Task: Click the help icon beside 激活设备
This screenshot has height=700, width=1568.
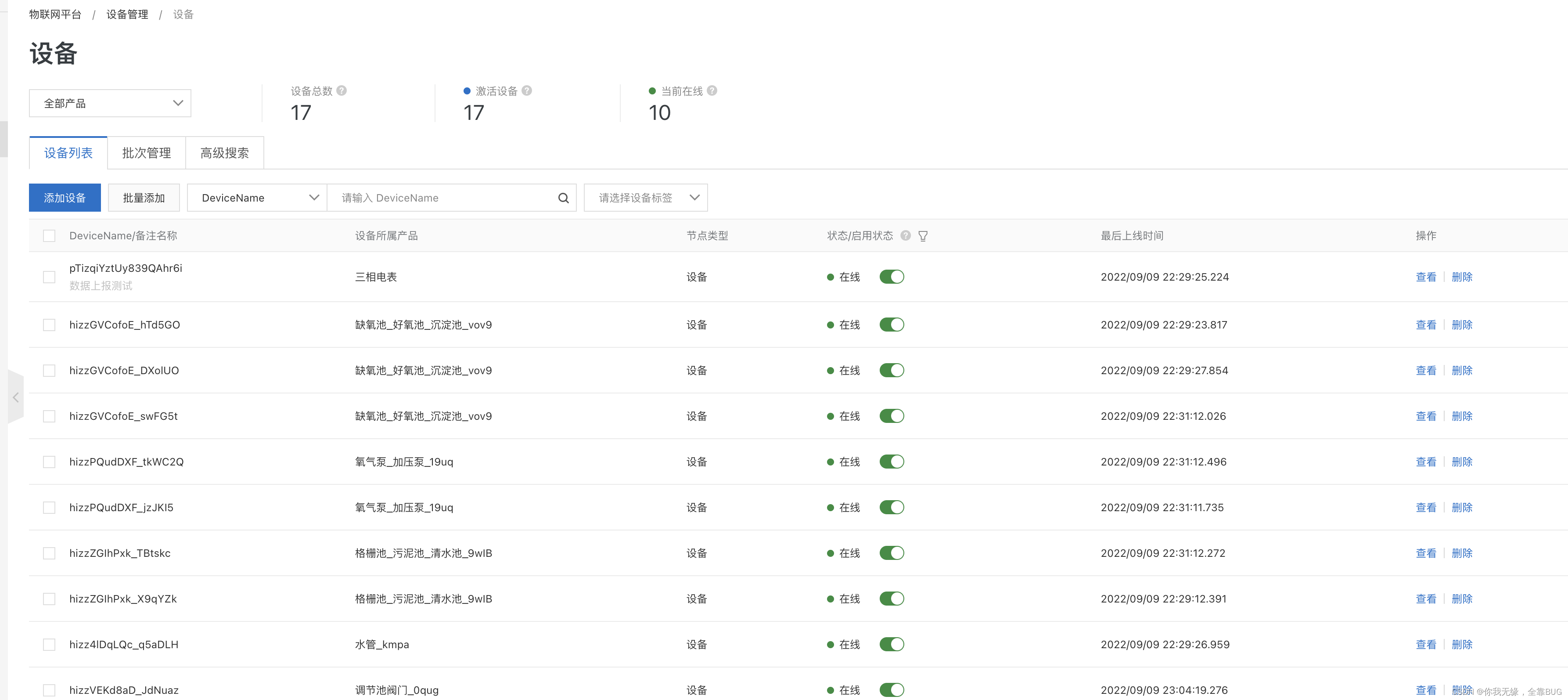Action: click(x=527, y=91)
